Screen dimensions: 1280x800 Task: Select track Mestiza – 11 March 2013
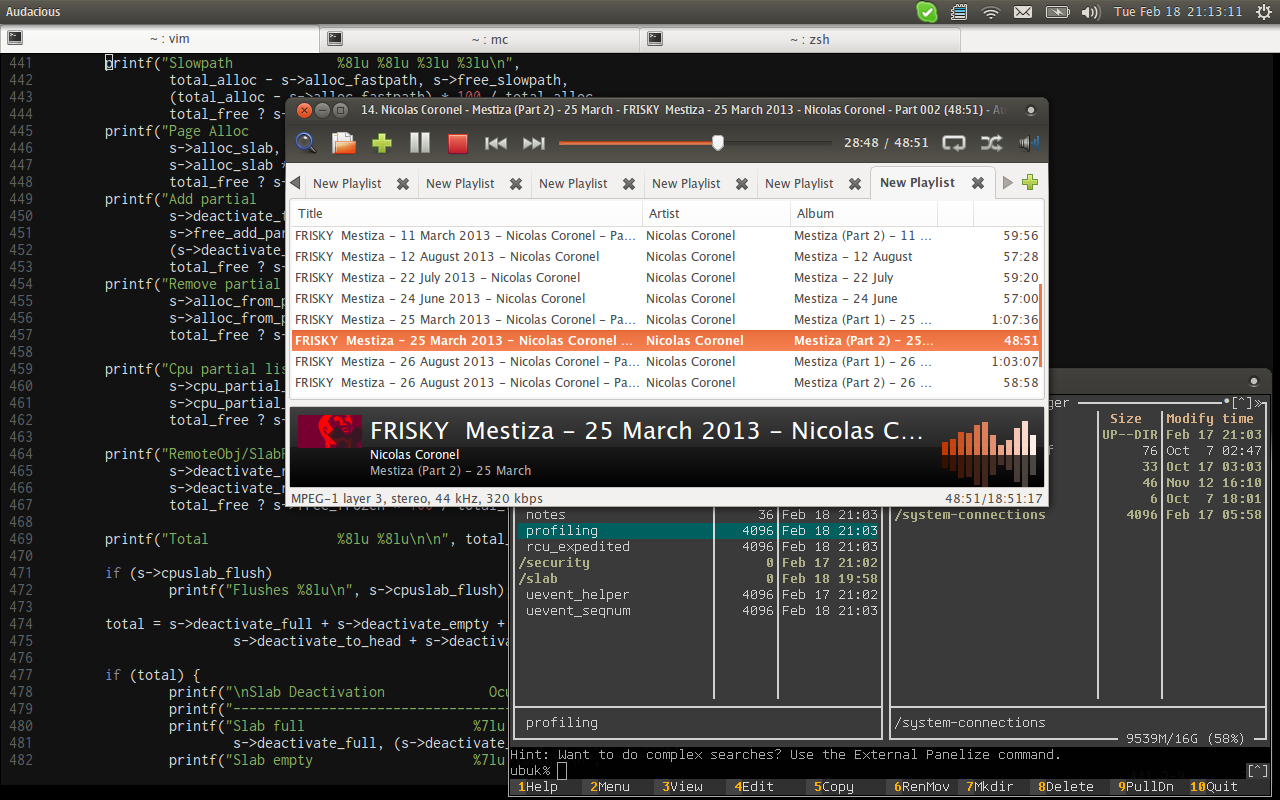point(665,236)
